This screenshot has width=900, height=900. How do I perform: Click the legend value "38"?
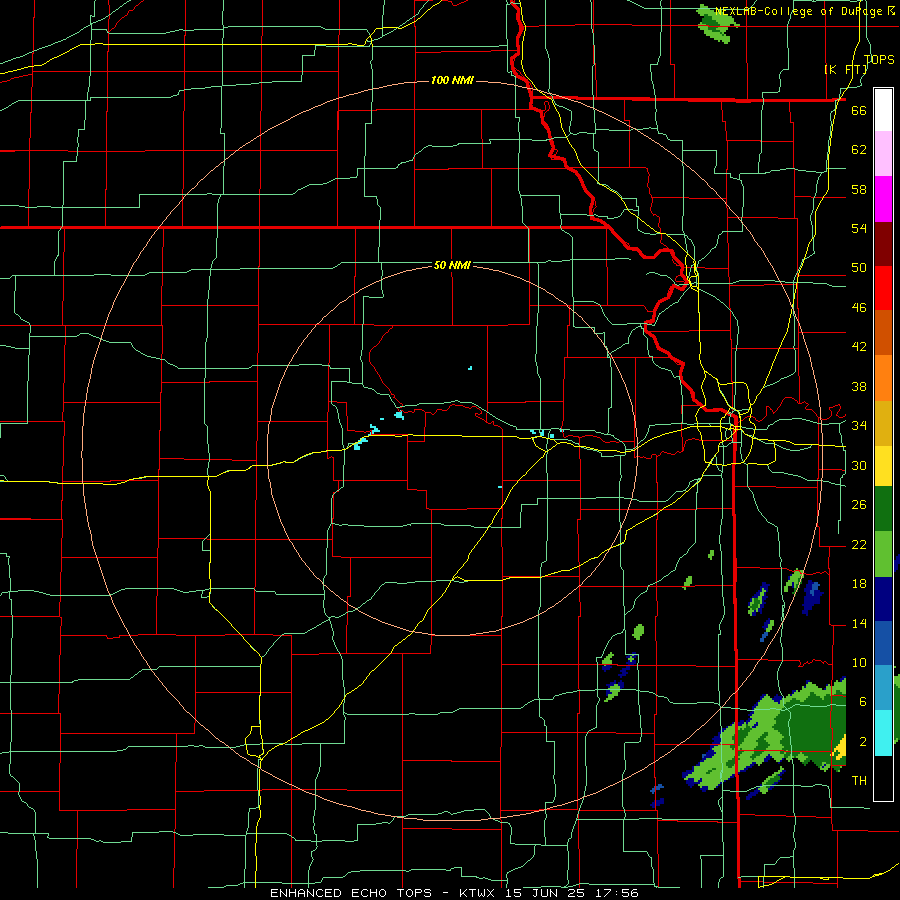tap(859, 386)
